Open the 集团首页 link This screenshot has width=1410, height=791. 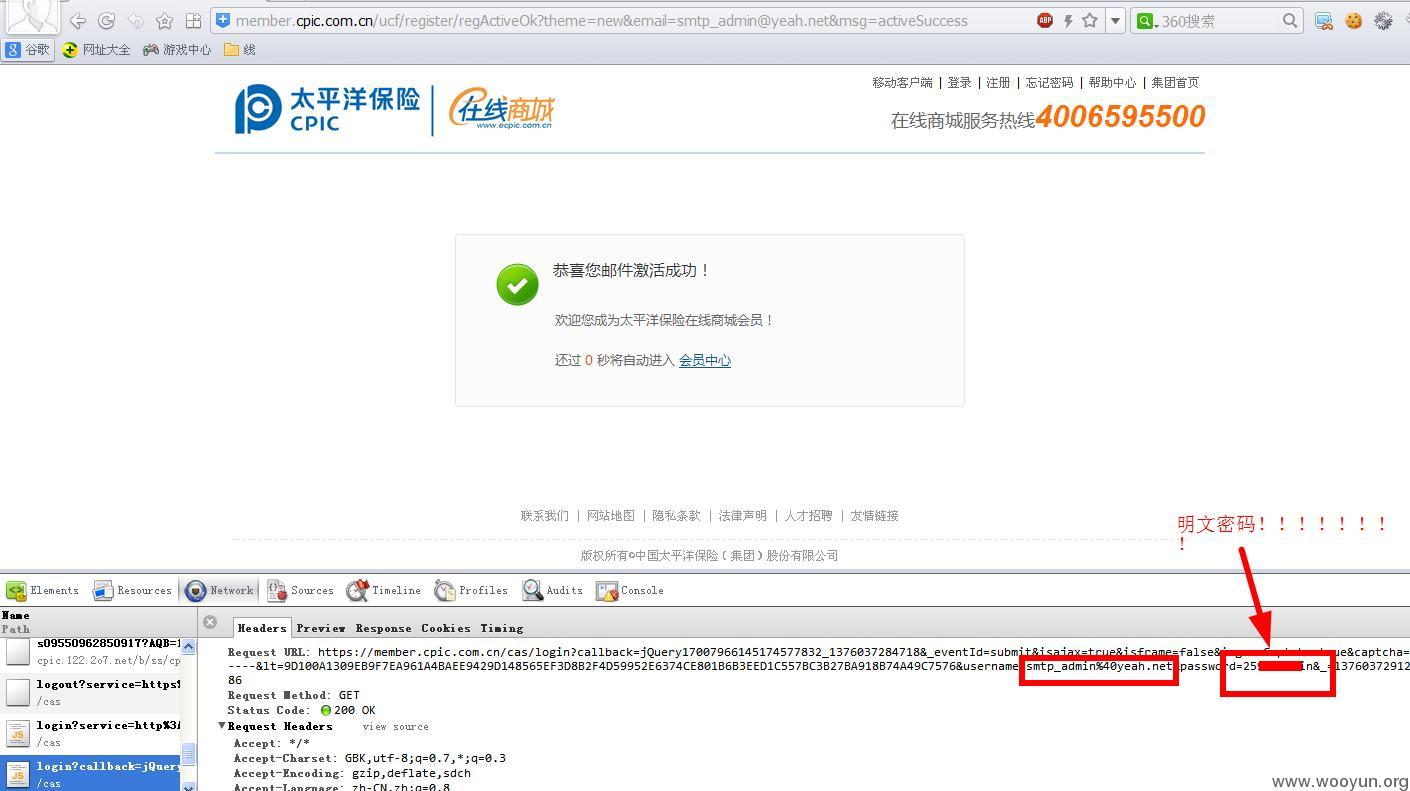1175,83
